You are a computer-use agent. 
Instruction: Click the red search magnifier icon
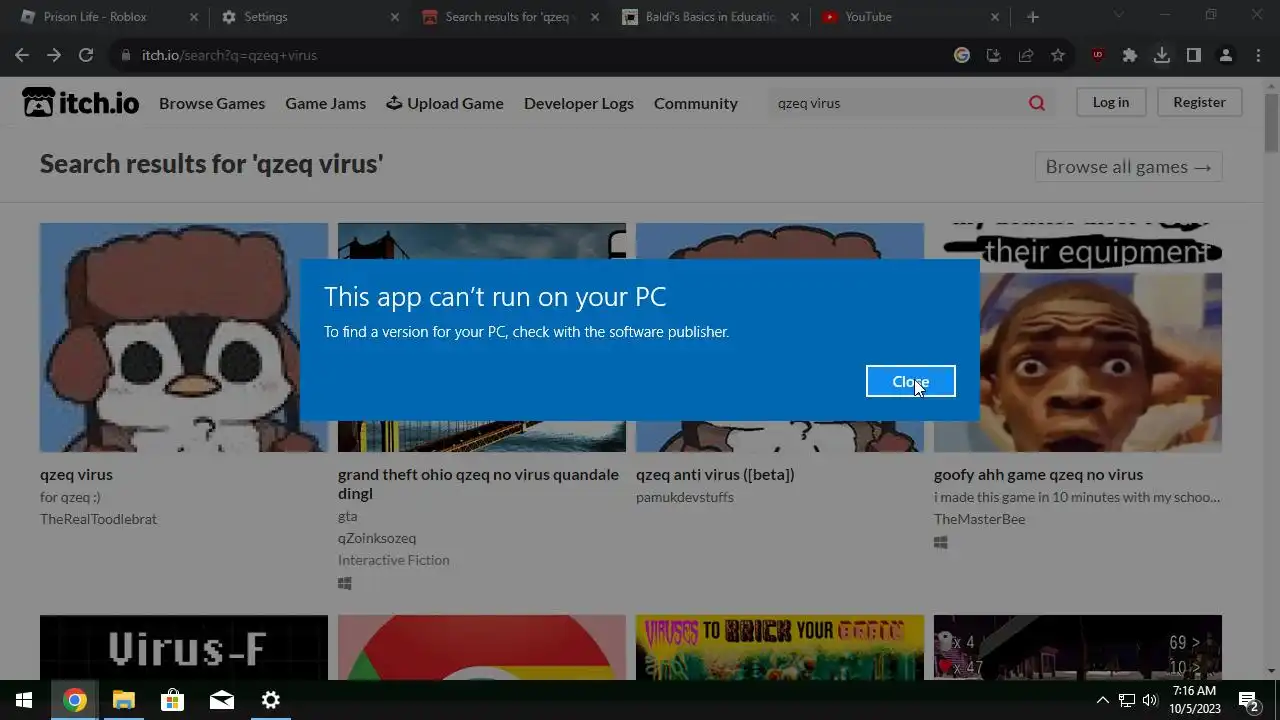tap(1037, 103)
